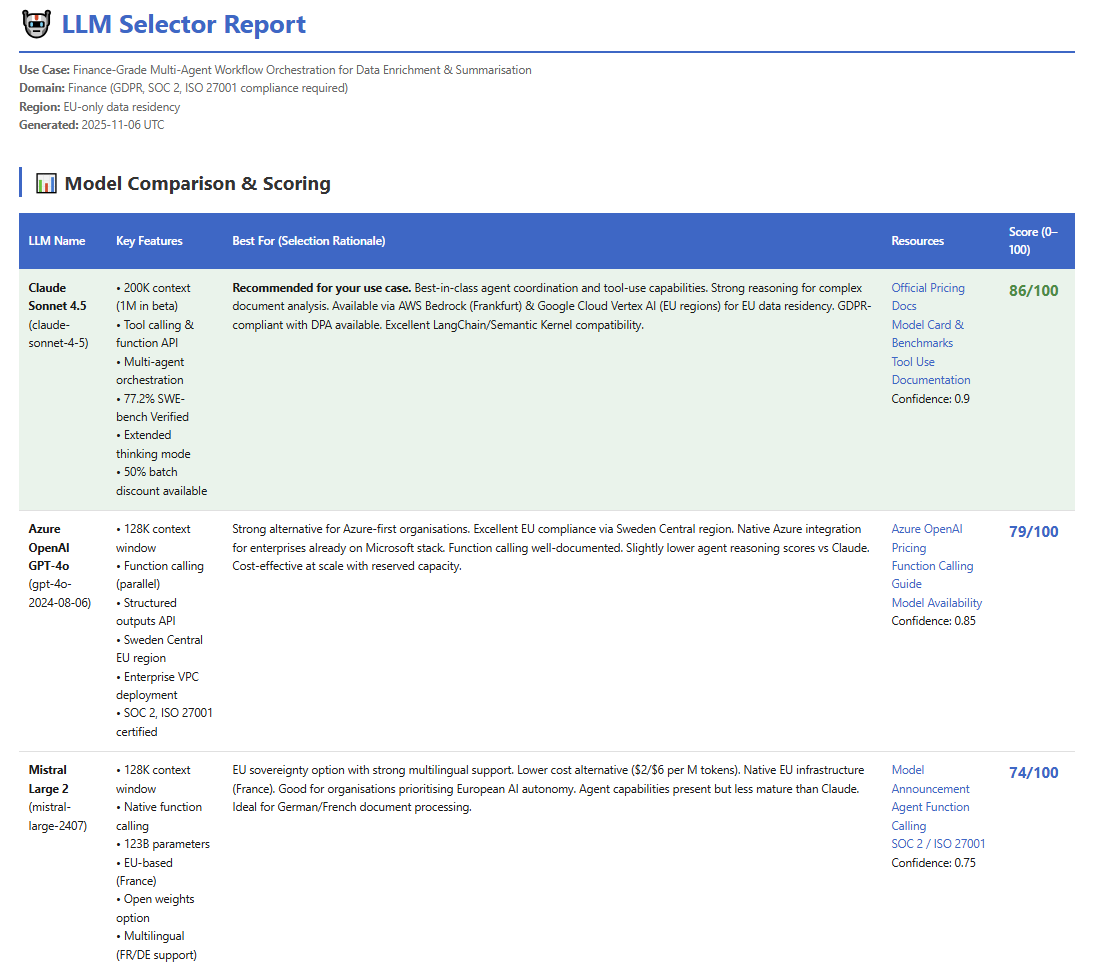The height and width of the screenshot is (970, 1101).
Task: Click the Structured outputs API bullet
Action: 146,612
